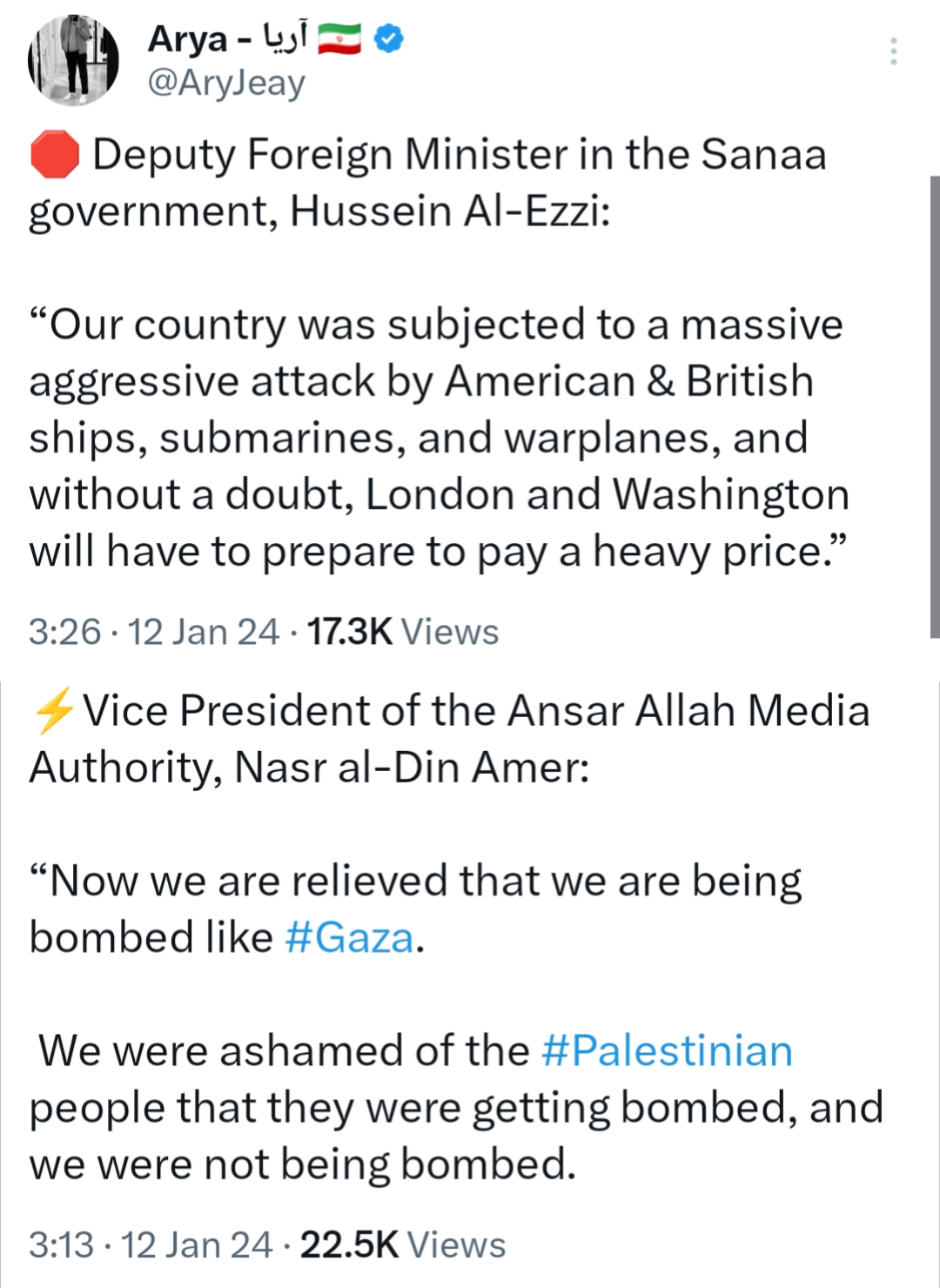Click the red stop sign emoji
940x1288 pixels.
[x=55, y=155]
